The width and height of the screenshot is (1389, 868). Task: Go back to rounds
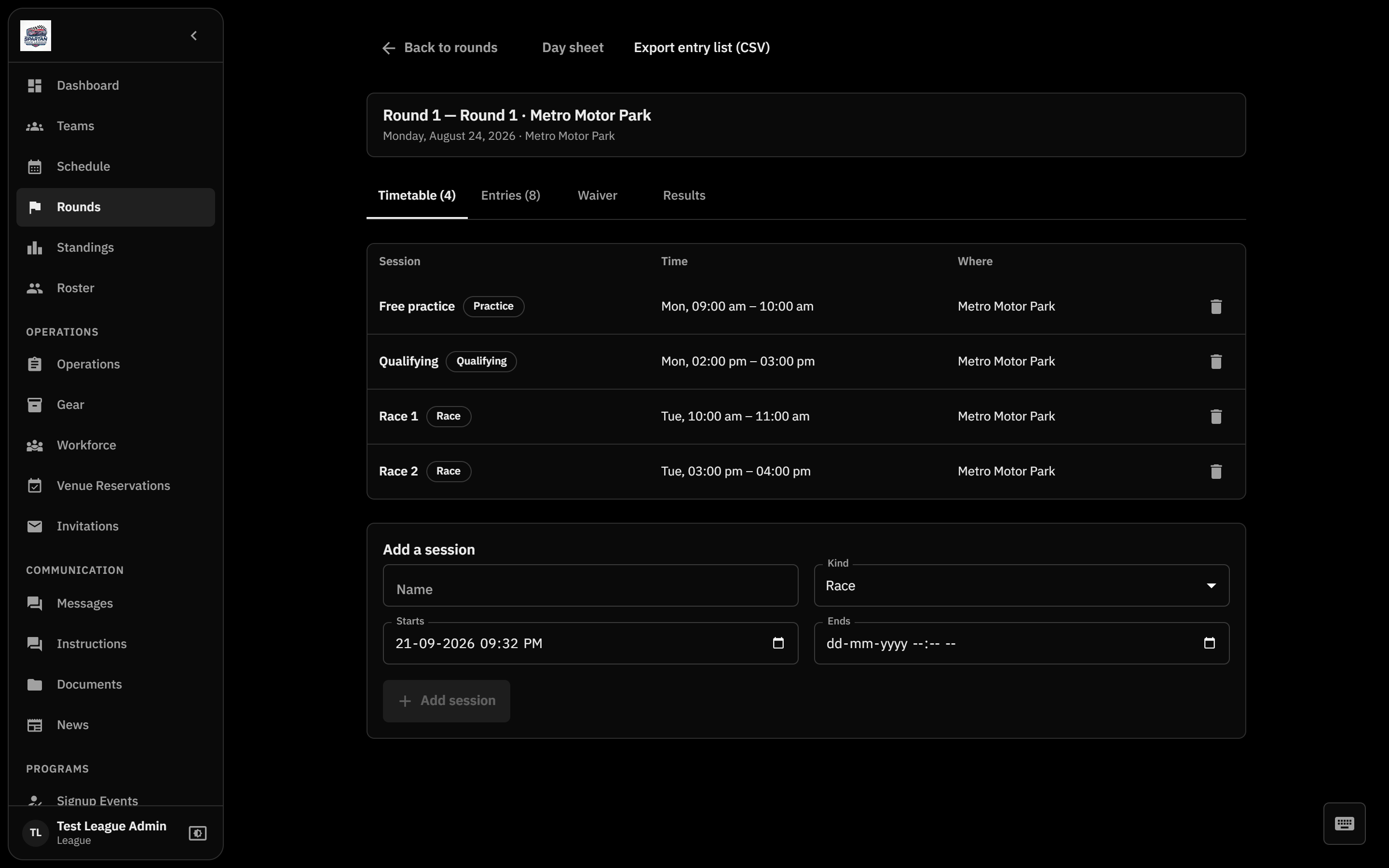440,48
